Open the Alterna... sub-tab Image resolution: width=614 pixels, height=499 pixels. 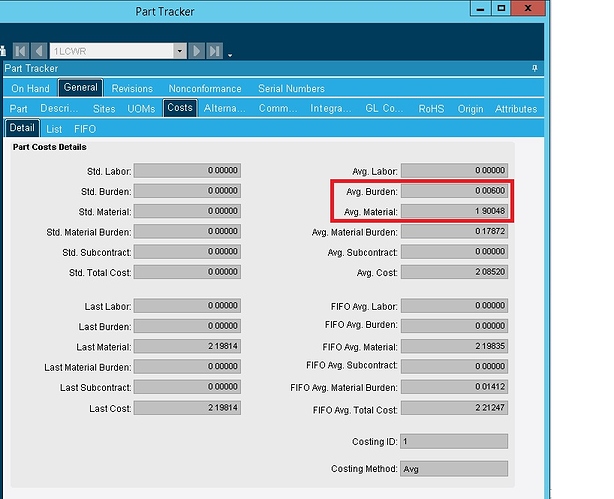pyautogui.click(x=224, y=108)
